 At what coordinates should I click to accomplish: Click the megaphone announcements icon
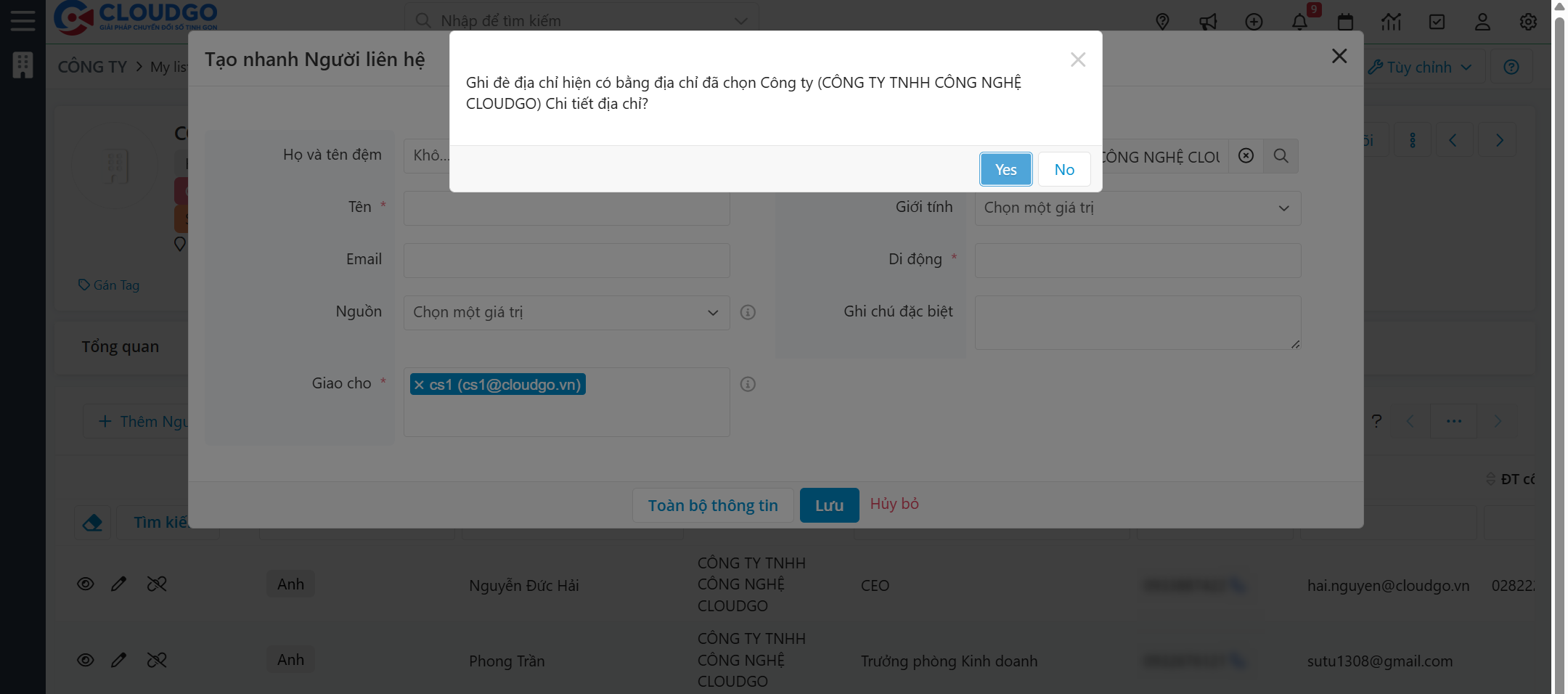pos(1208,22)
